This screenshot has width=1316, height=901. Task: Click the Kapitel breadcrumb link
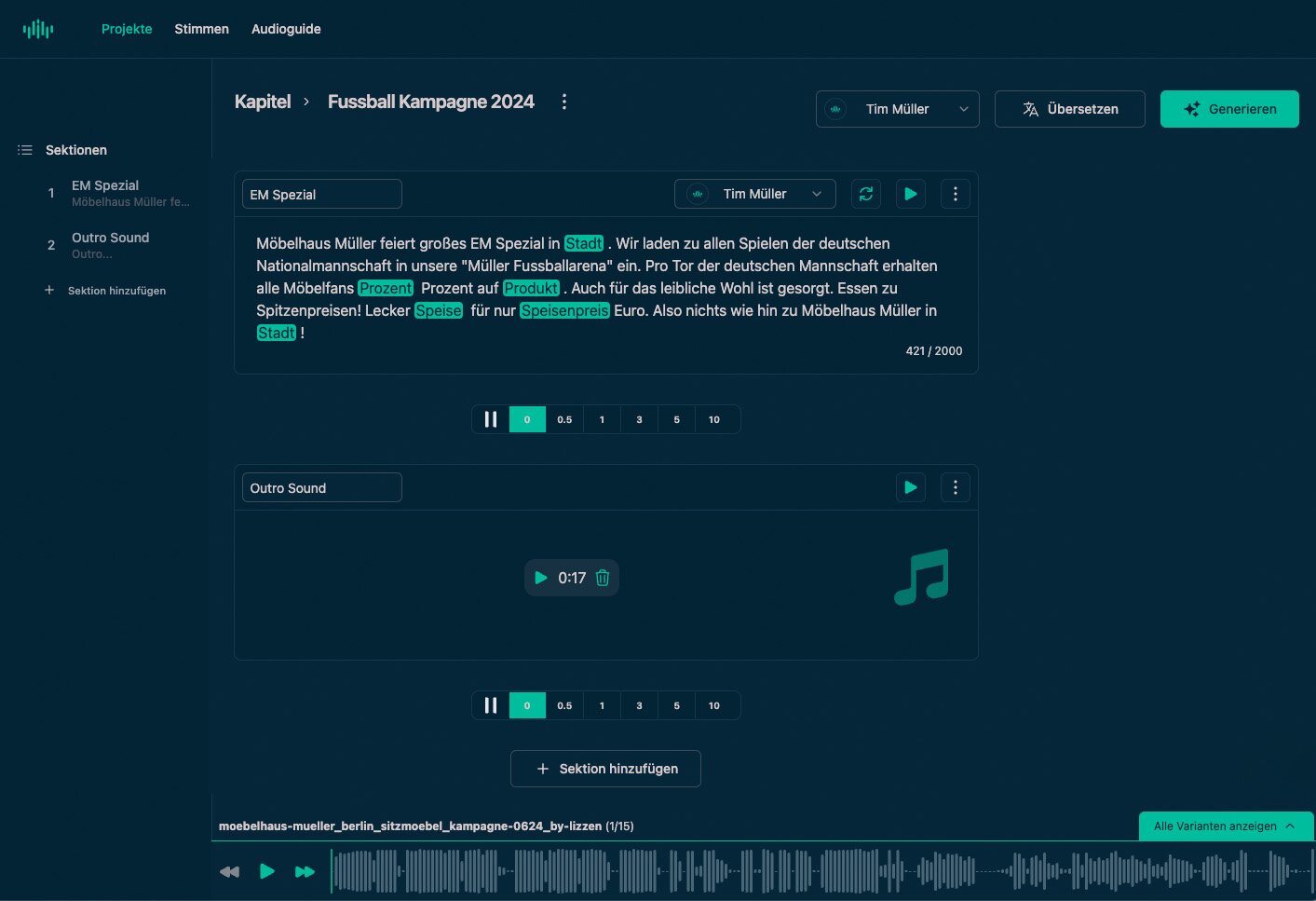pyautogui.click(x=263, y=102)
